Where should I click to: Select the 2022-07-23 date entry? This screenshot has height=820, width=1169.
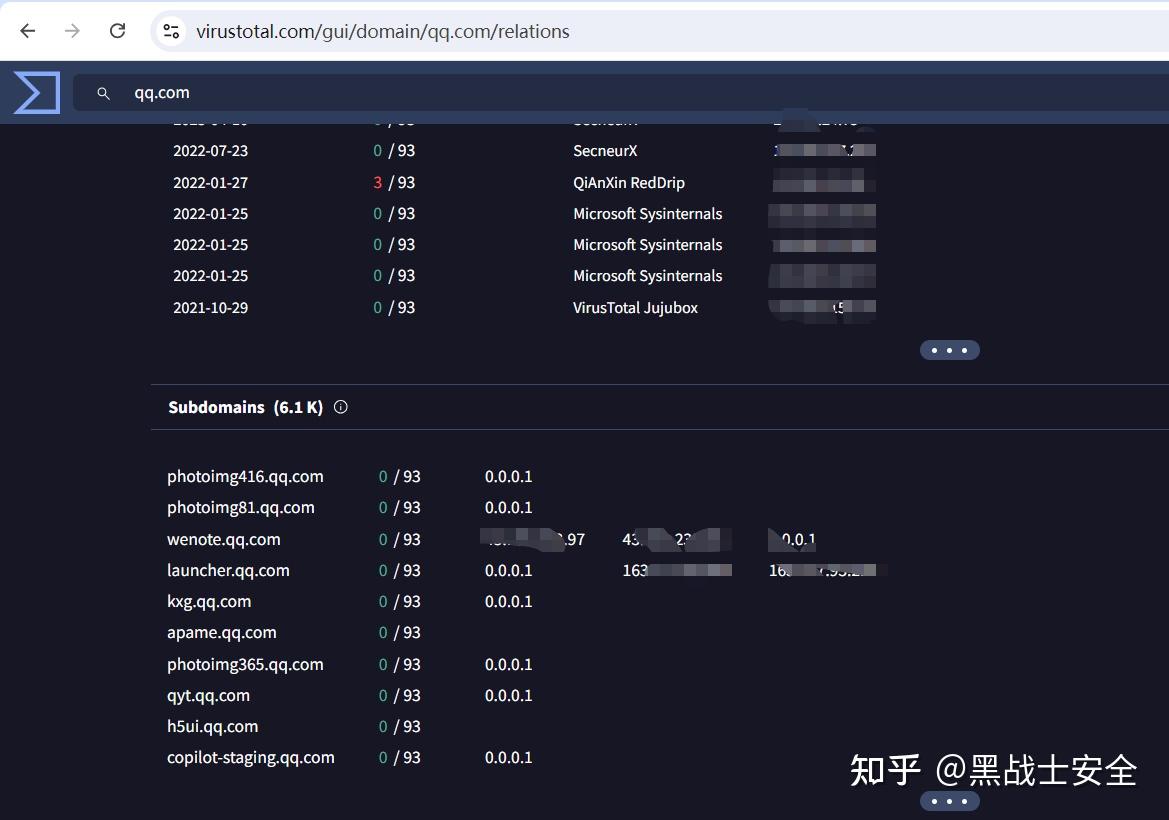click(210, 151)
